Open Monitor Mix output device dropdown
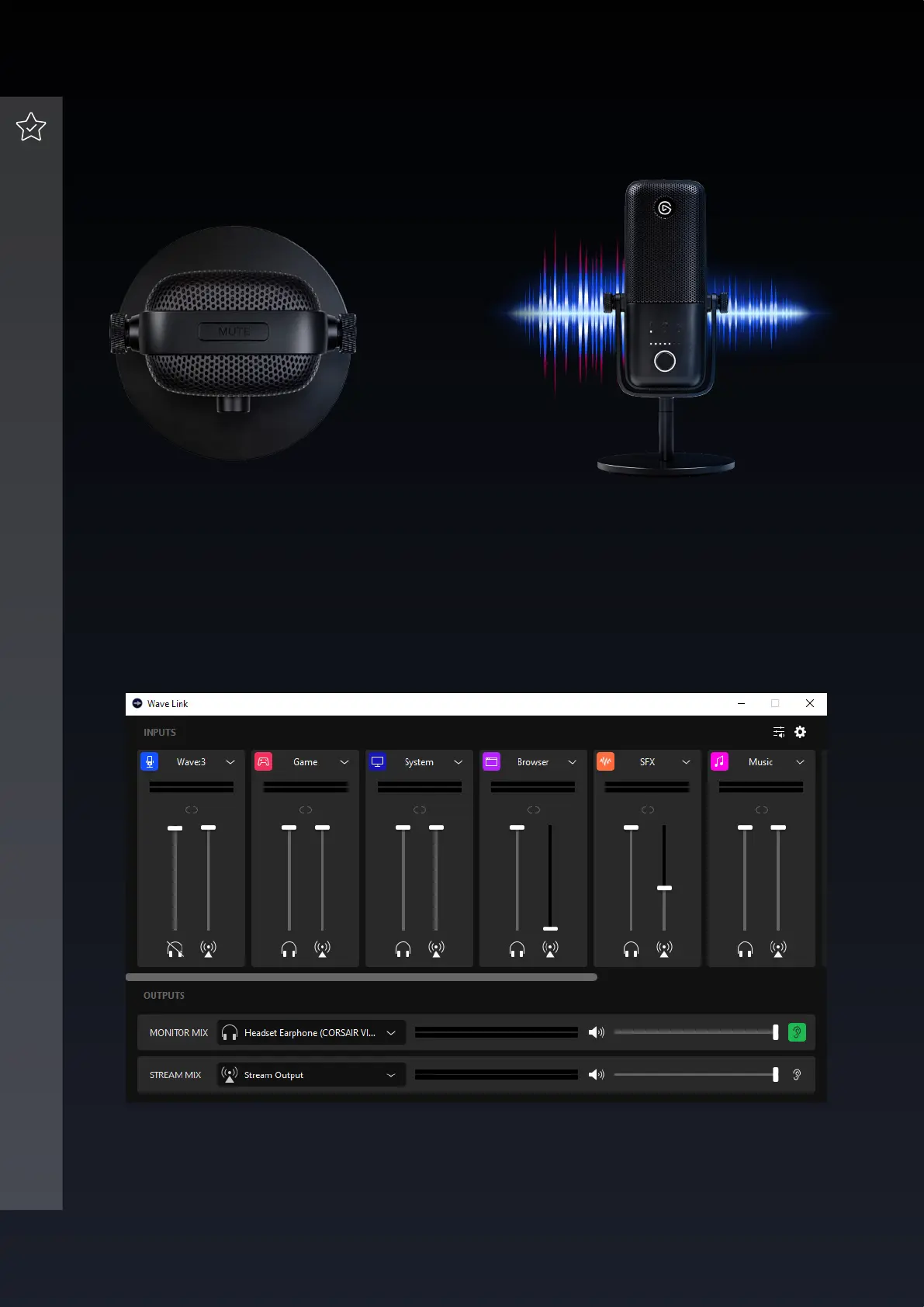This screenshot has width=924, height=1307. tap(390, 1033)
